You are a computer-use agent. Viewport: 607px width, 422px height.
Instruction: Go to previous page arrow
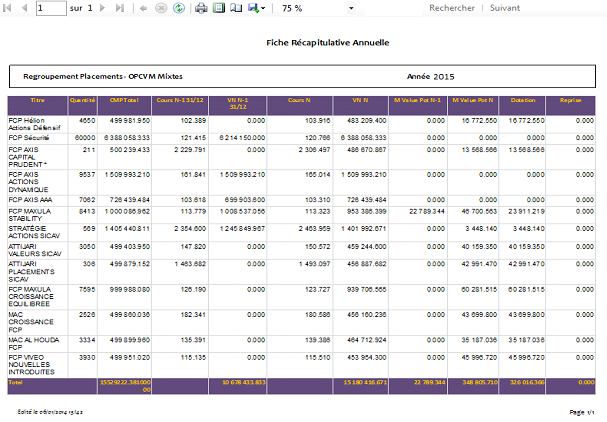coord(24,8)
